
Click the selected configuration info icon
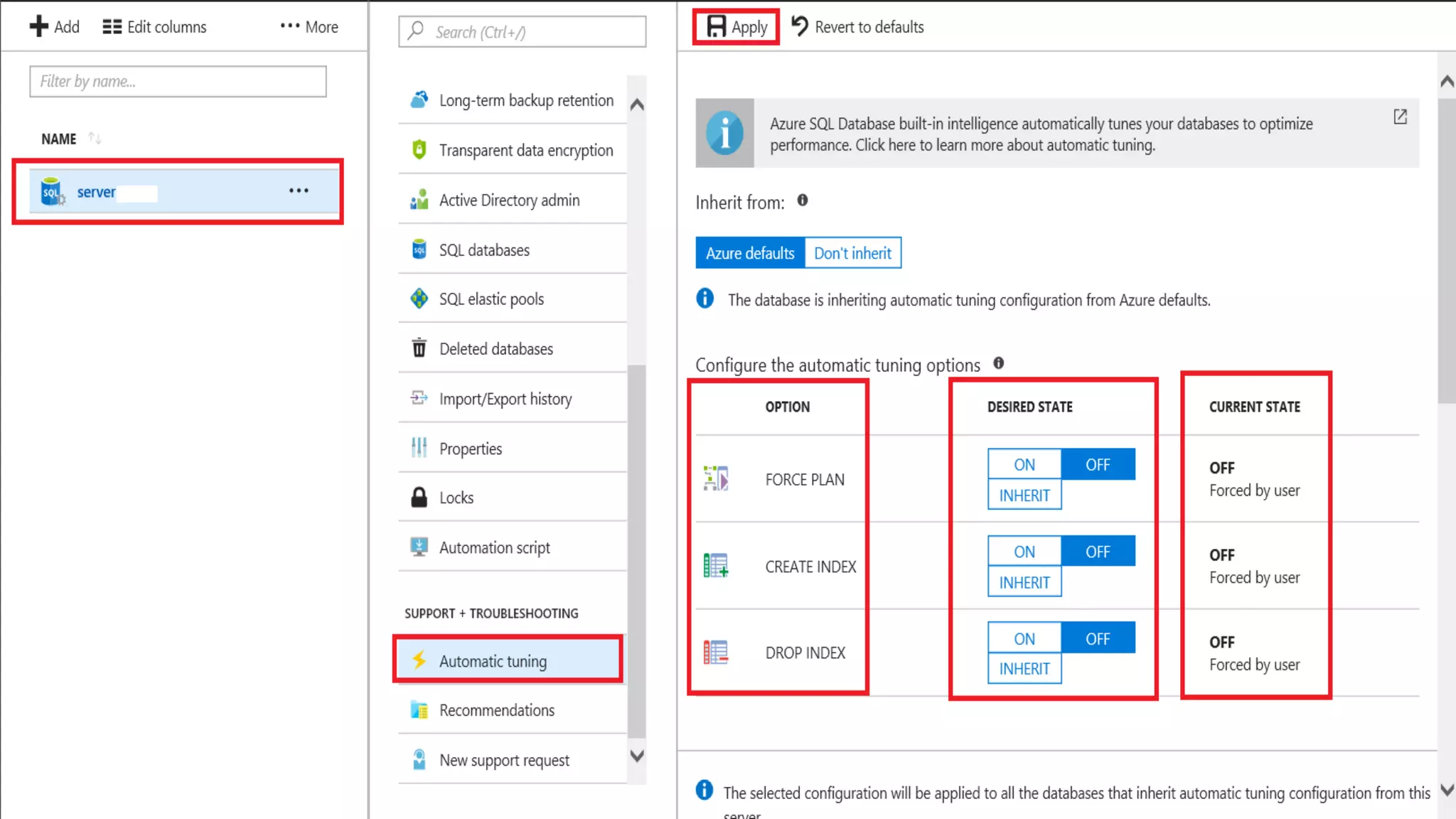point(705,790)
